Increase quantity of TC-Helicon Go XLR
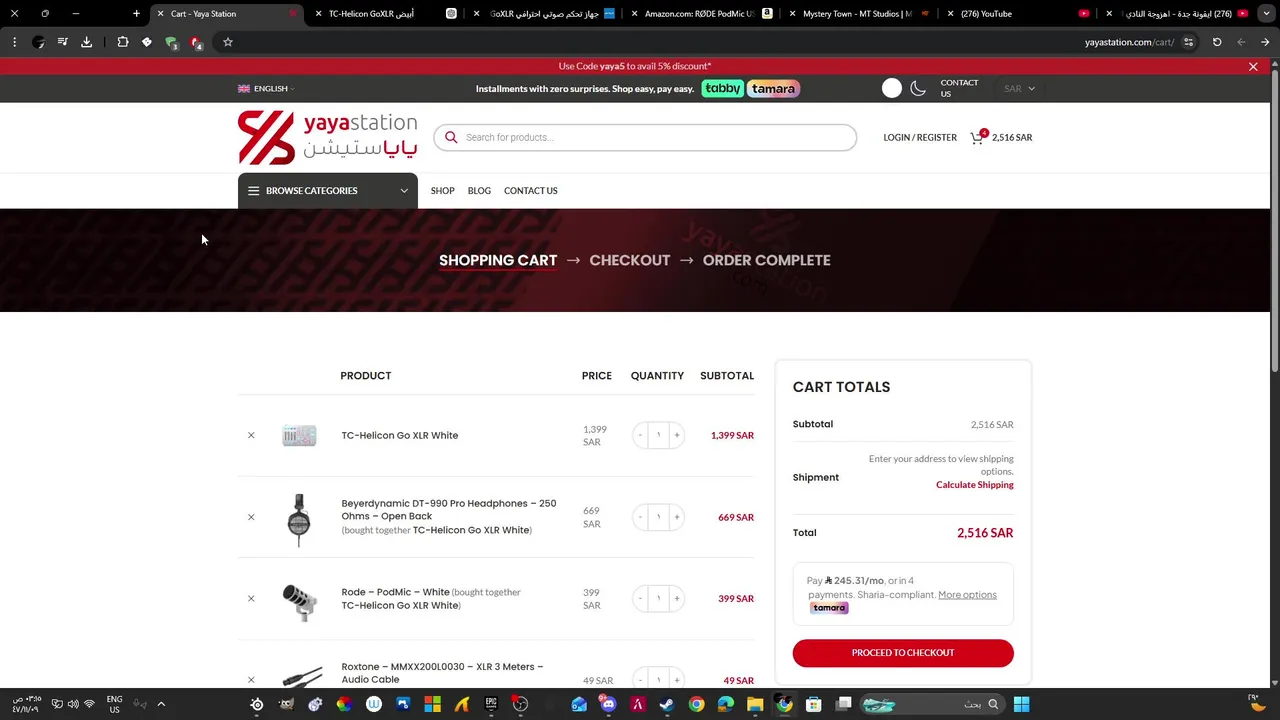This screenshot has height=720, width=1280. coord(677,435)
